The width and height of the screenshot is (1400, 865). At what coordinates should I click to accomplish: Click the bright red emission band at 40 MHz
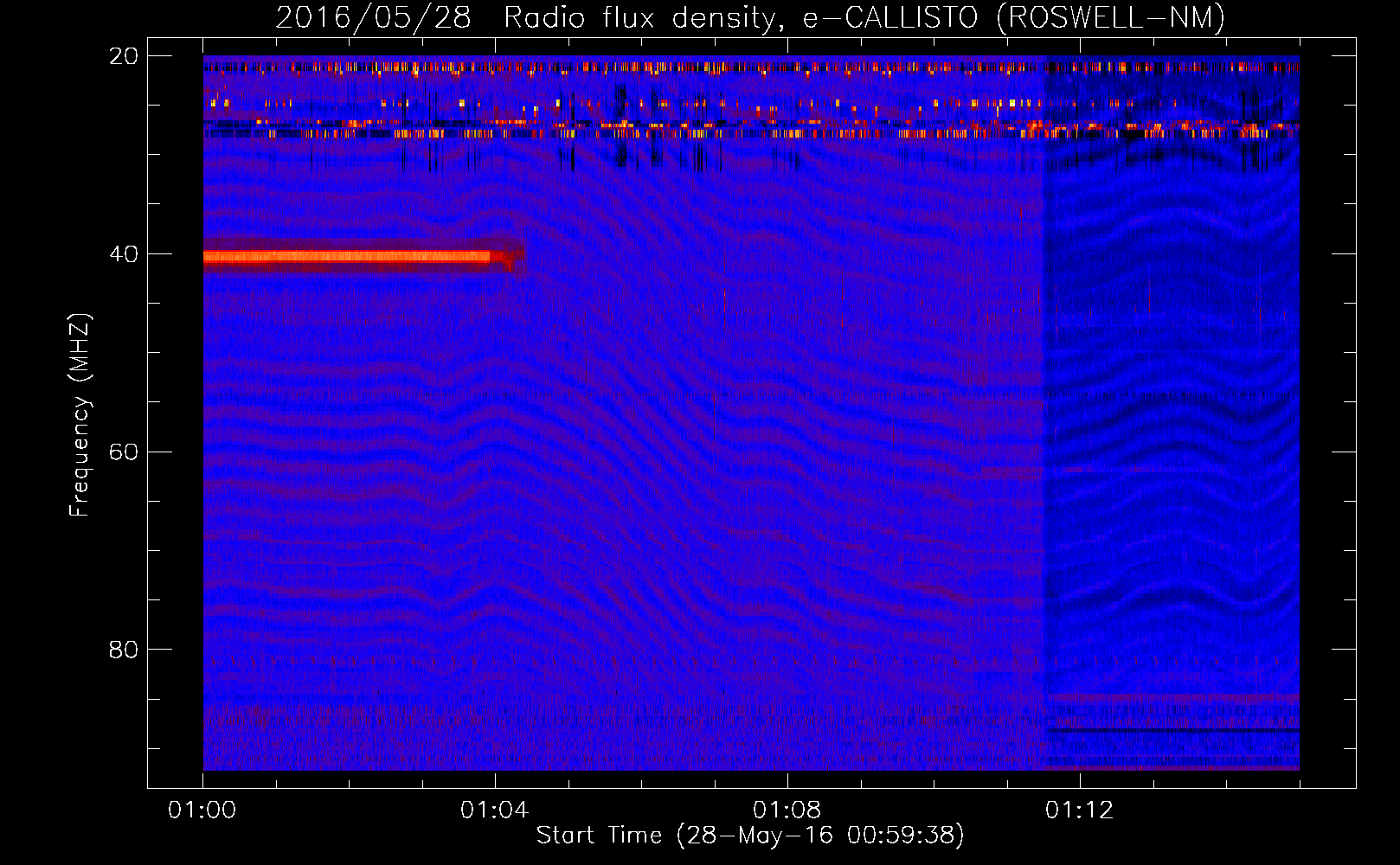click(x=363, y=256)
